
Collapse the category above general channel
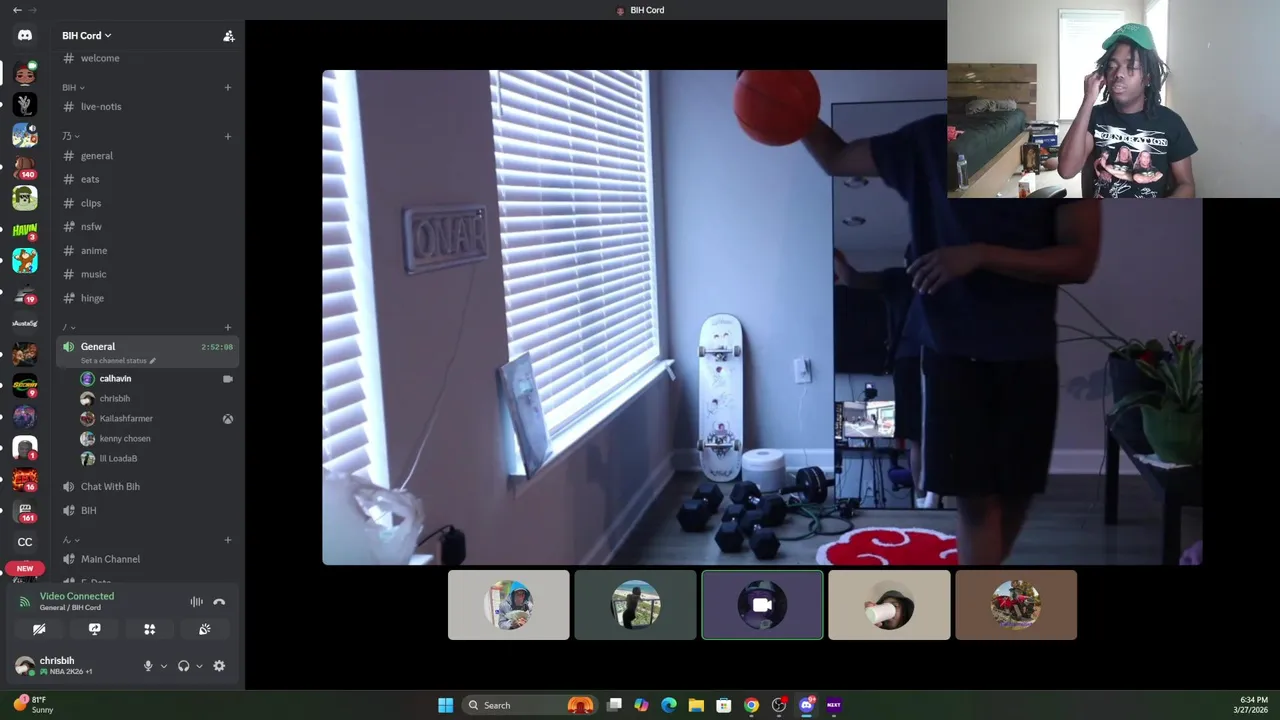70,136
